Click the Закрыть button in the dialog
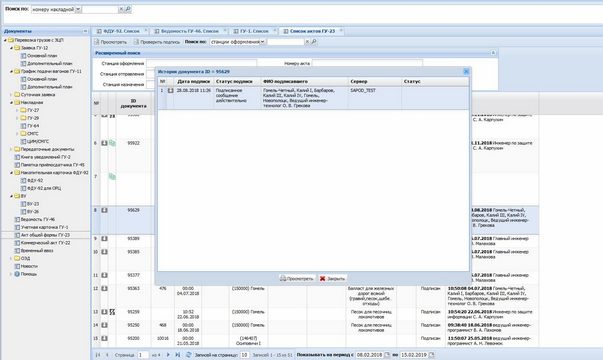The image size is (603, 360). click(332, 278)
